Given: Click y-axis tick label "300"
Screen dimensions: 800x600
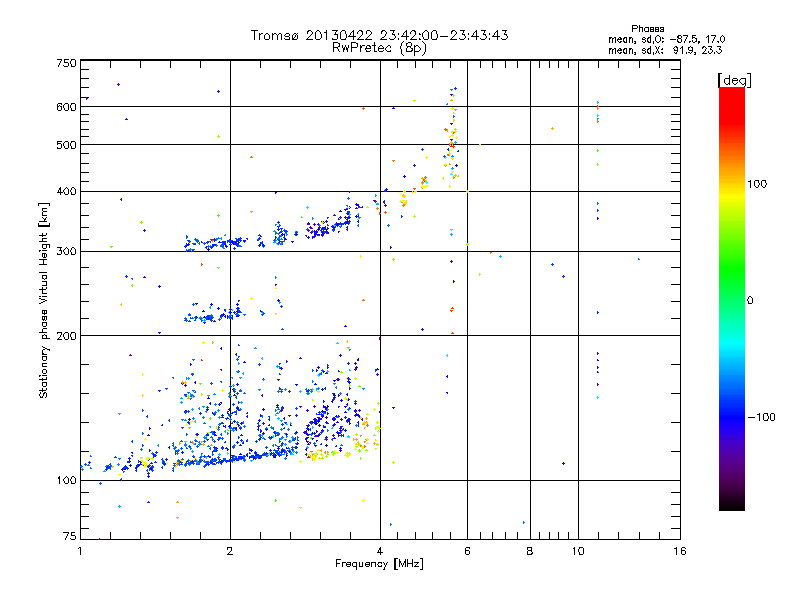Looking at the screenshot, I should [x=67, y=252].
